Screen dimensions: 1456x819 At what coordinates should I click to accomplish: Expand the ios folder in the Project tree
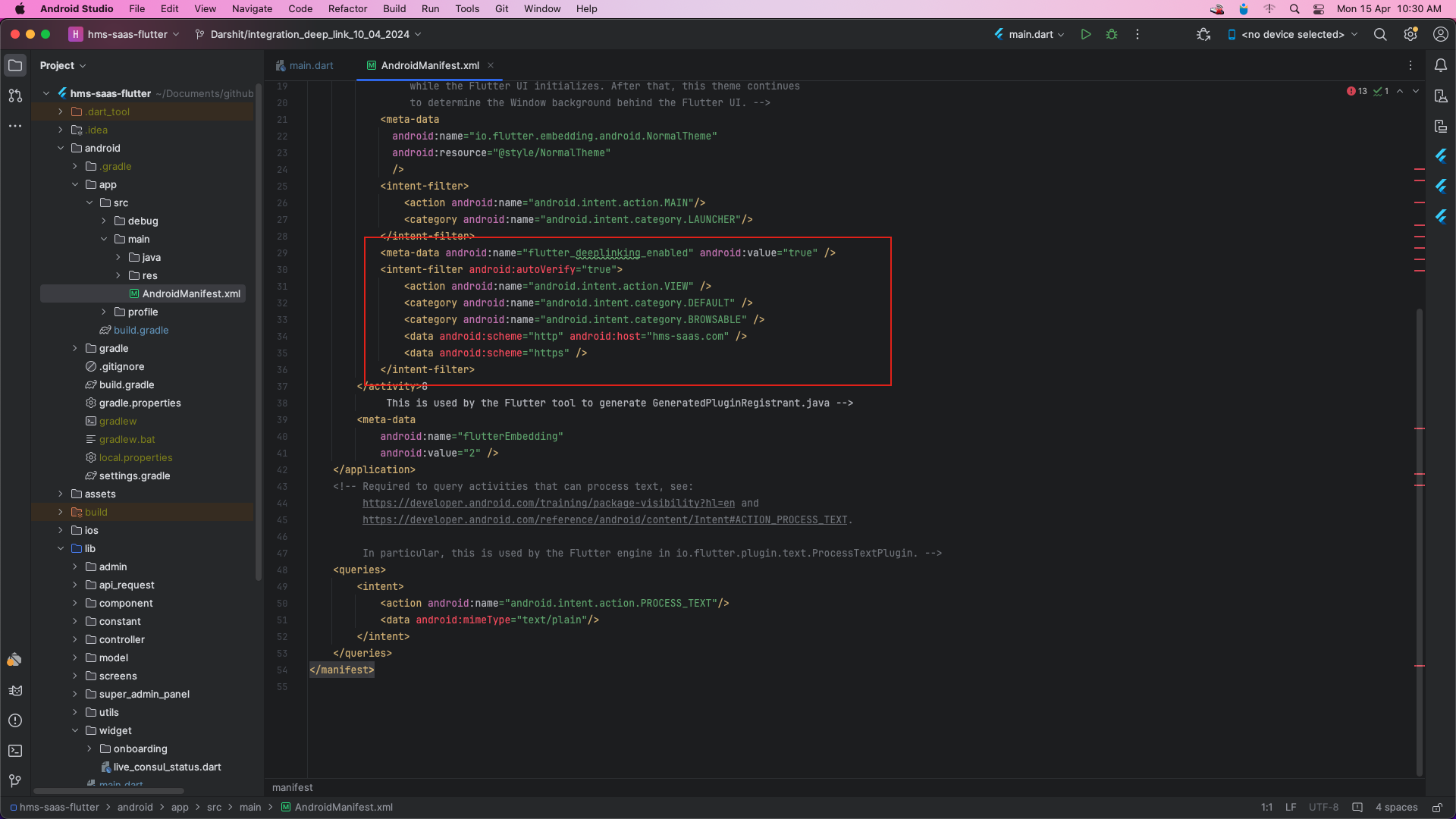tap(62, 530)
